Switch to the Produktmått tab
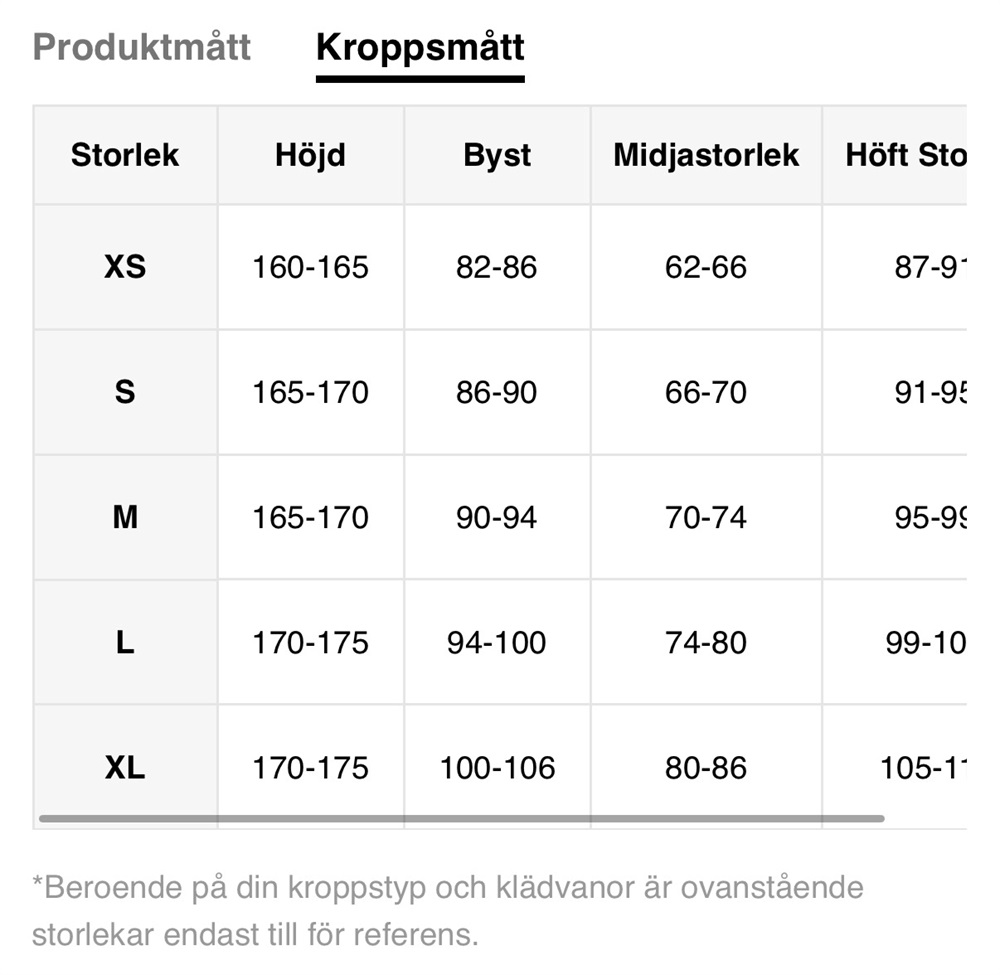 click(141, 47)
